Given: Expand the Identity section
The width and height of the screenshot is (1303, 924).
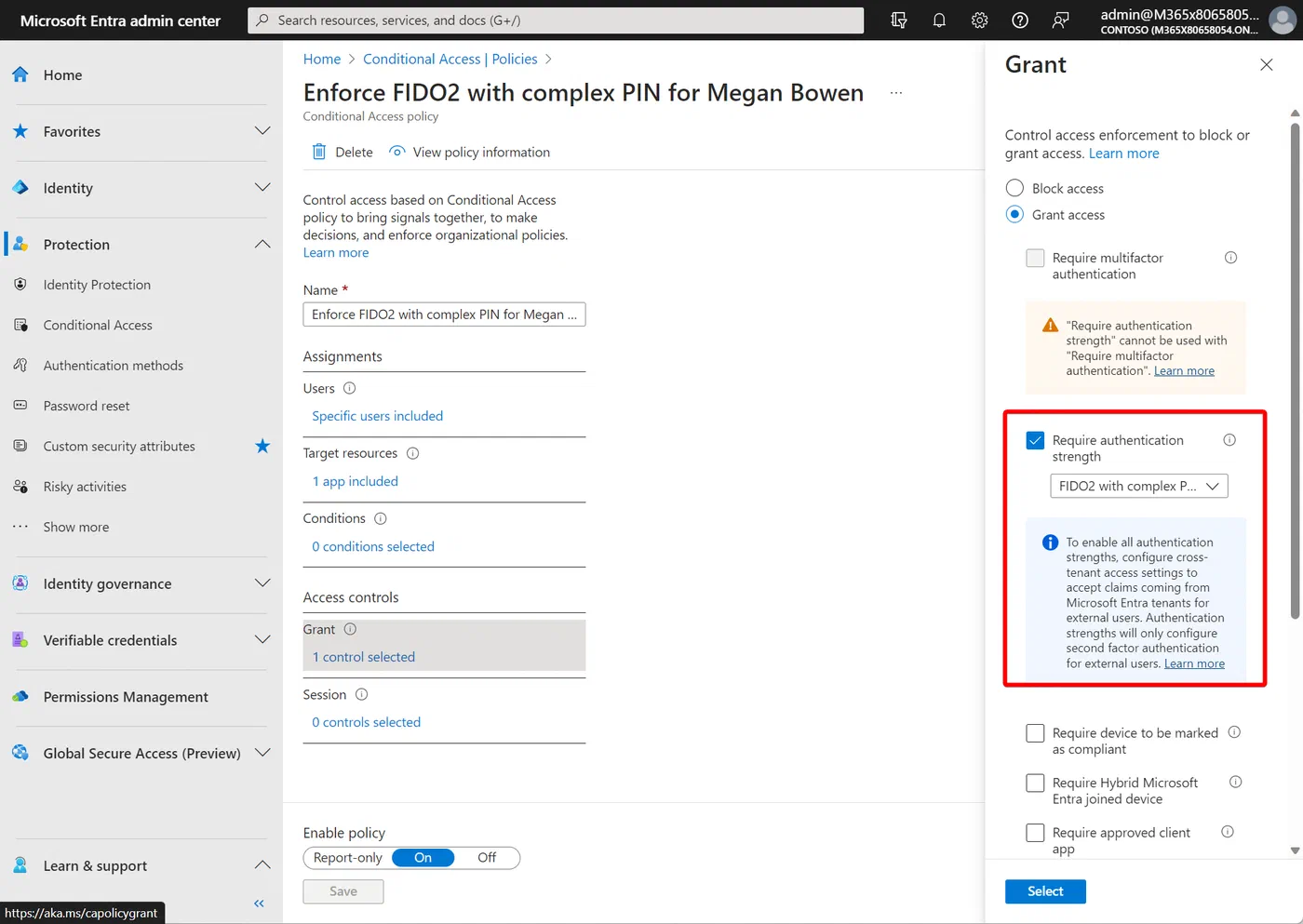Looking at the screenshot, I should click(262, 188).
